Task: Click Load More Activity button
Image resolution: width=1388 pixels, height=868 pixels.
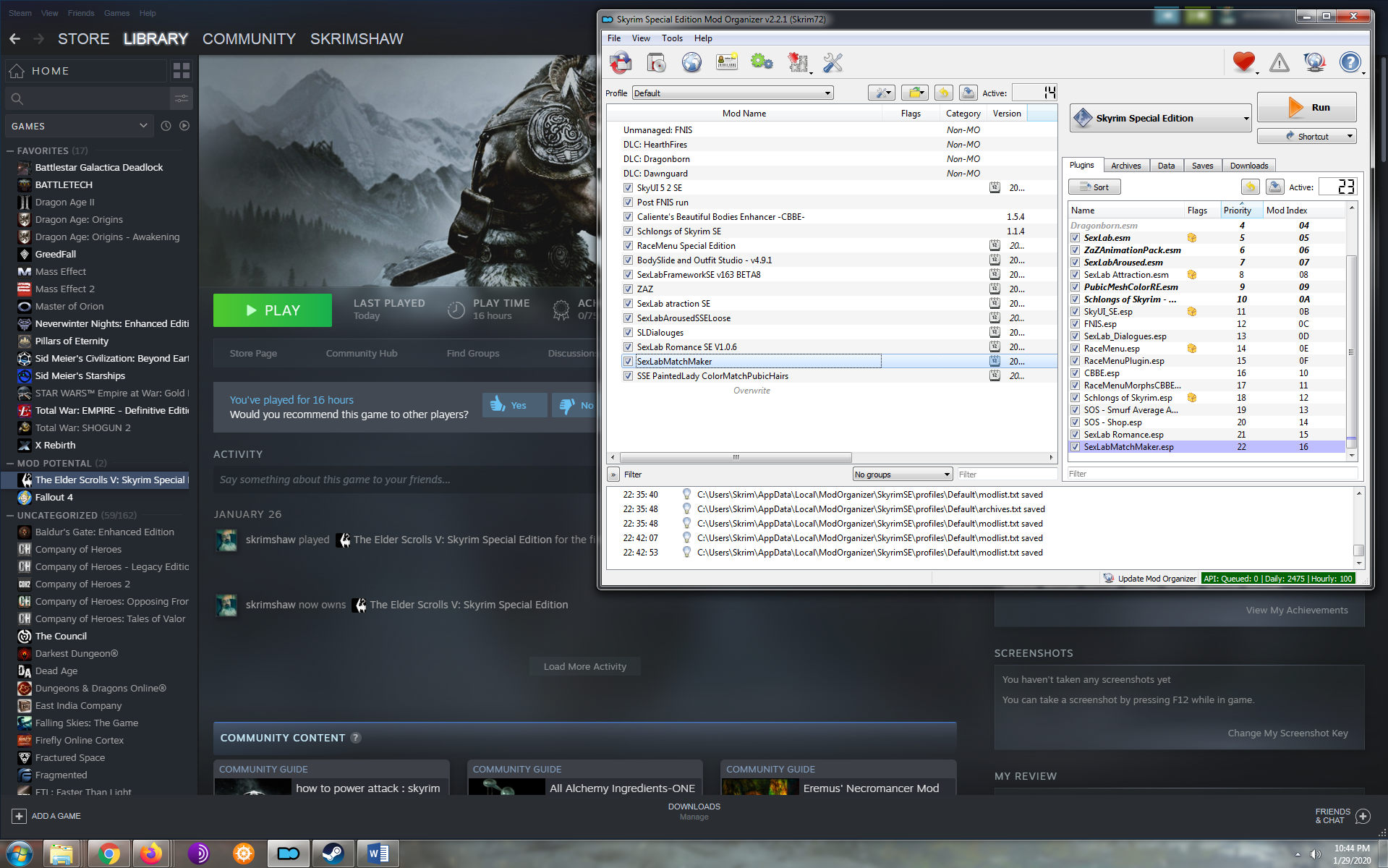Action: tap(584, 666)
